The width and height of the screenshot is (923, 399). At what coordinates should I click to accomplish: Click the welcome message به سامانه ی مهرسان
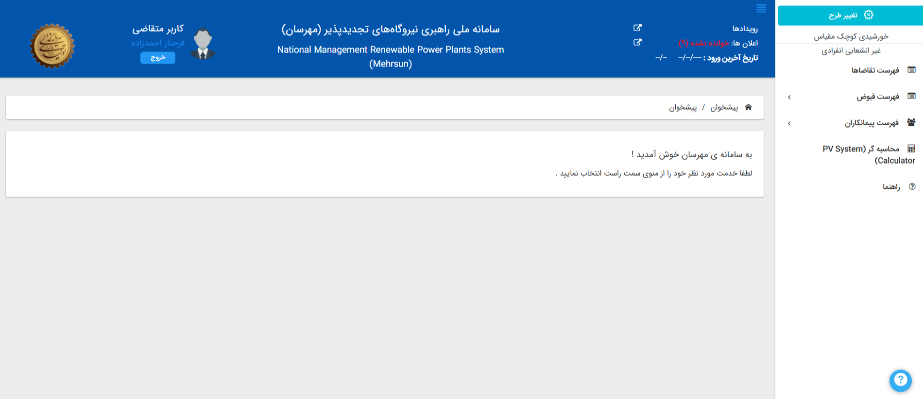pos(691,155)
